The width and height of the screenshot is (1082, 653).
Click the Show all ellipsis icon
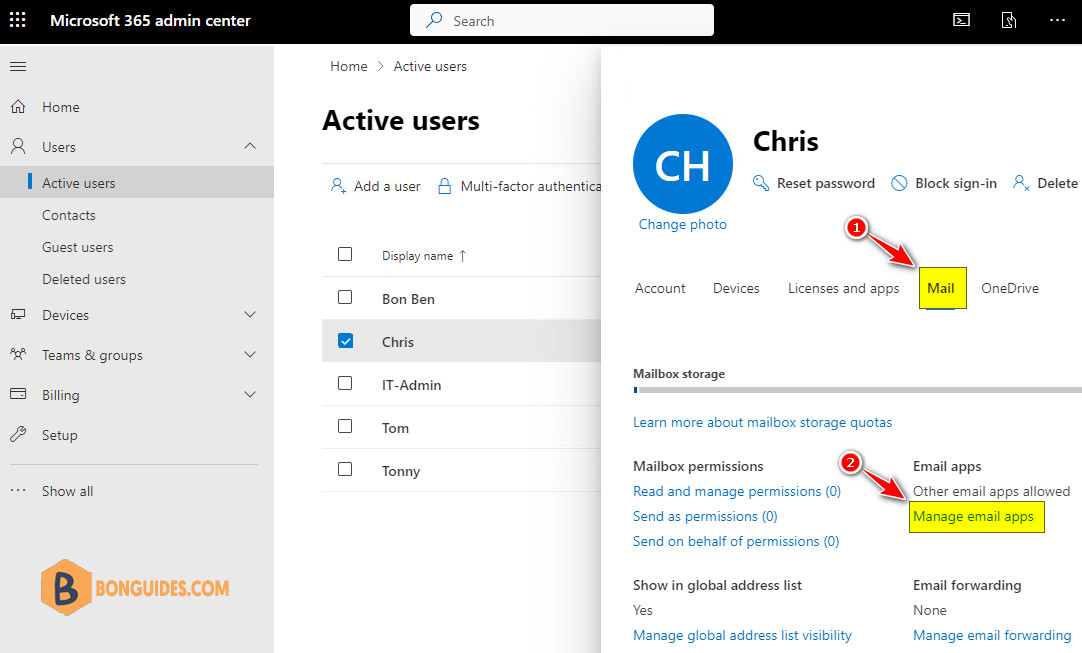19,491
